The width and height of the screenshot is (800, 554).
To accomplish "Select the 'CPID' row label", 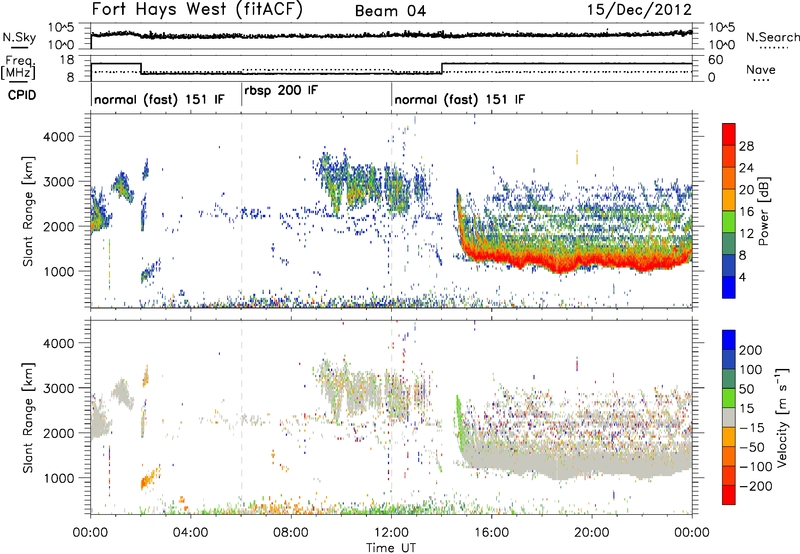I will [x=22, y=95].
